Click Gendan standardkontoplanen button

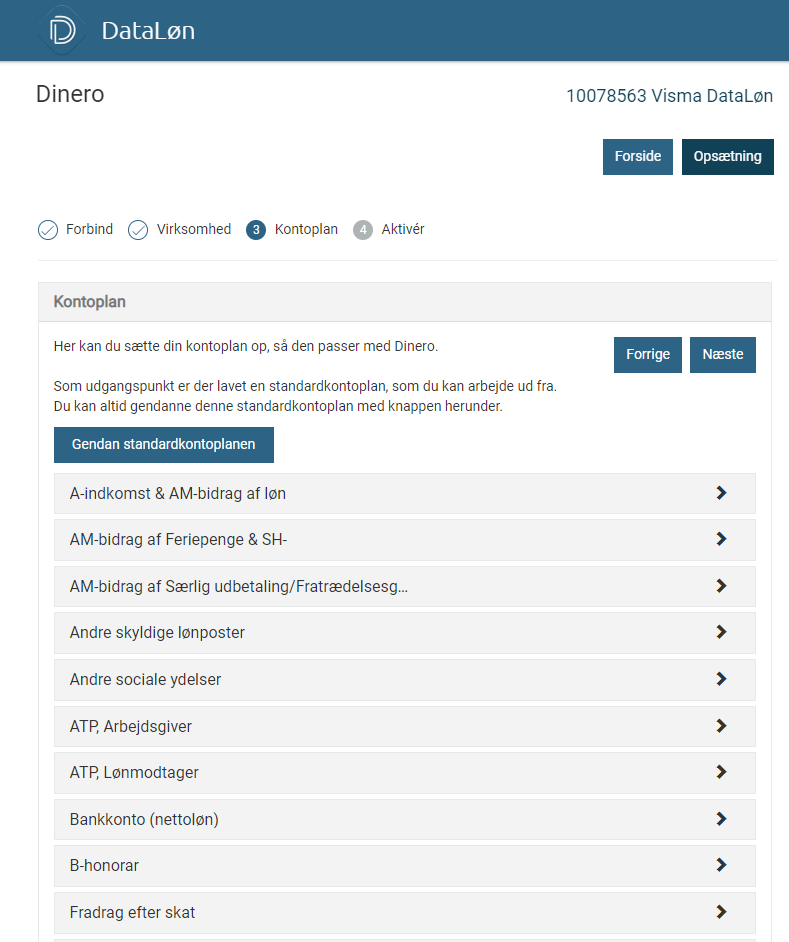(163, 445)
